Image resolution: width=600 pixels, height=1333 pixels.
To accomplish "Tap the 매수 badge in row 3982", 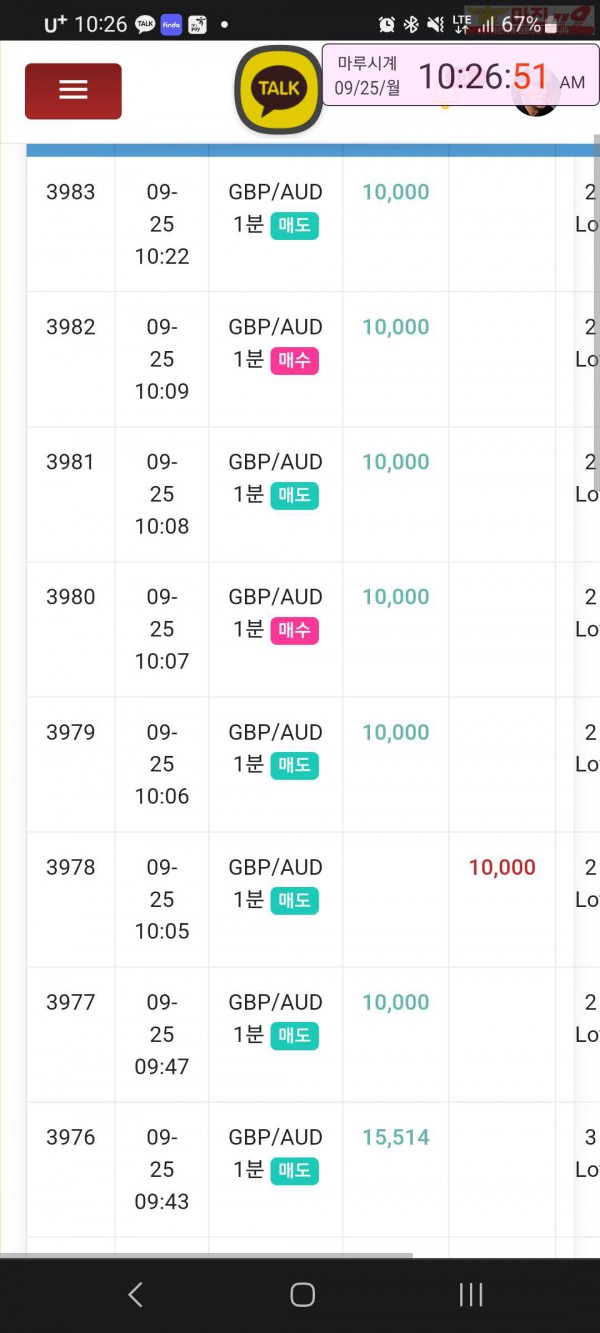I will click(x=294, y=361).
